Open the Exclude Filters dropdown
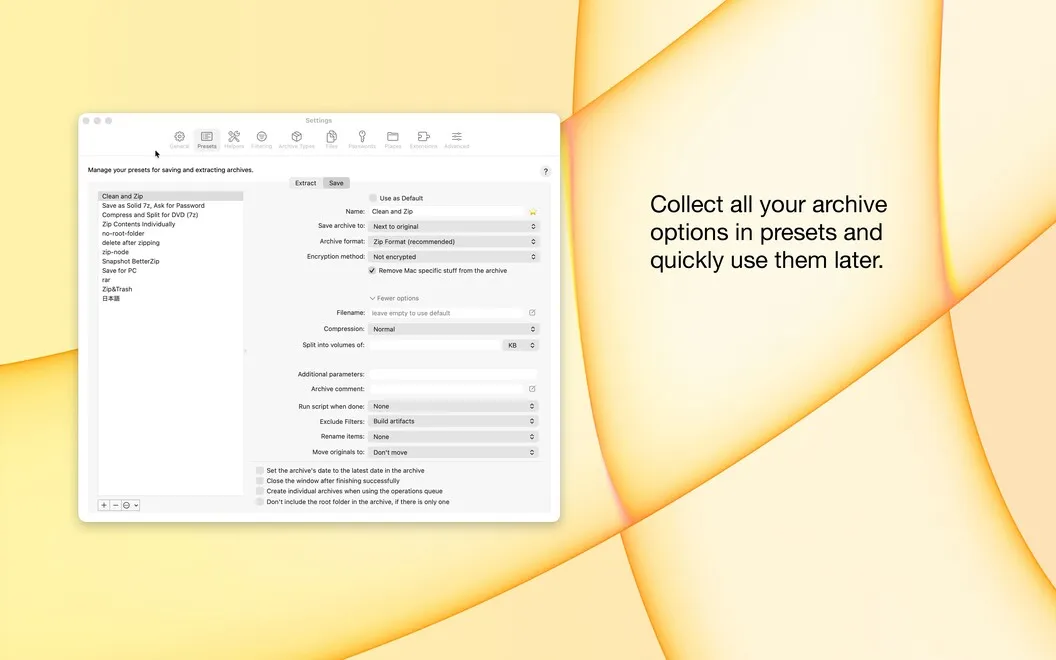Screen dimensions: 1056x660 click(453, 421)
